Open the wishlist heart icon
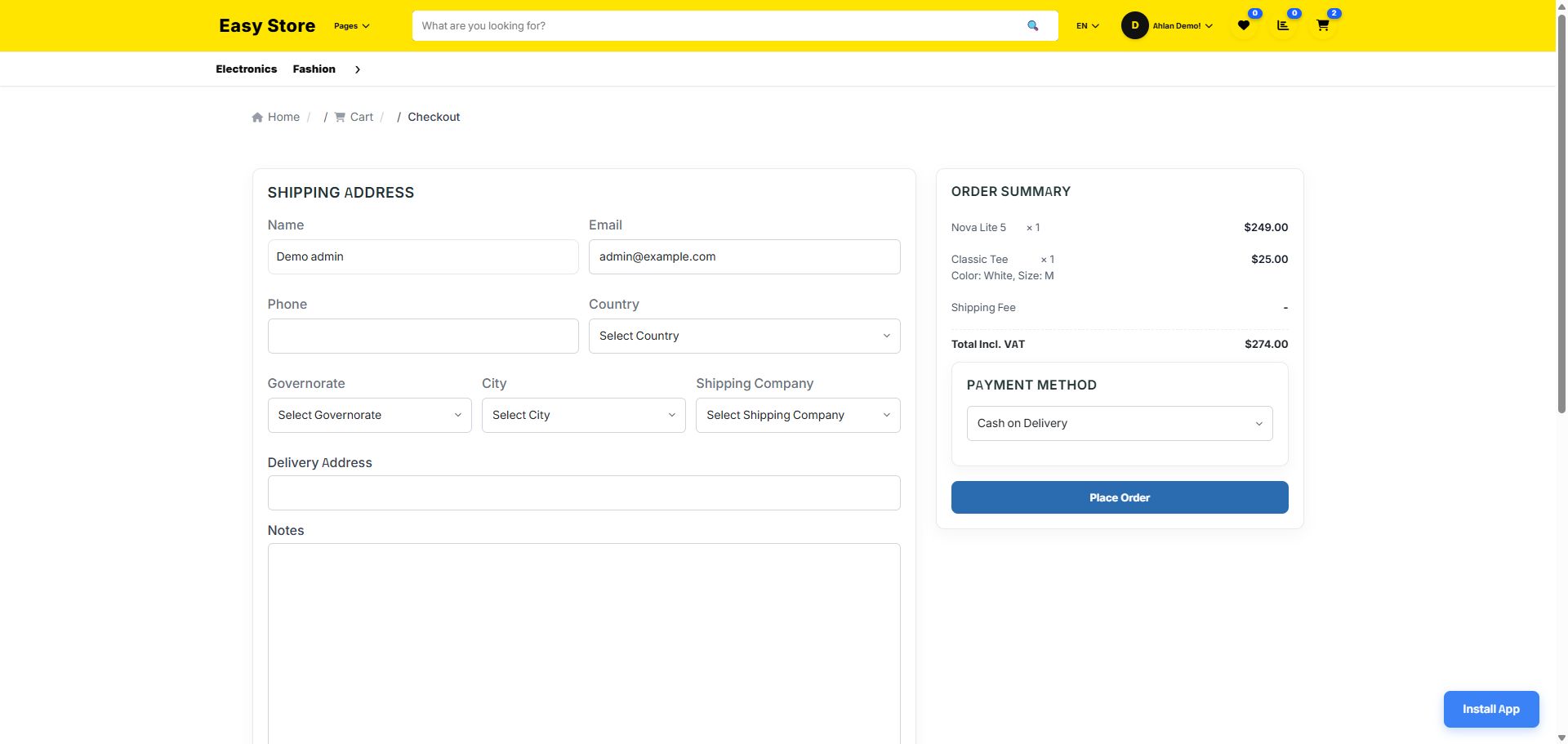 click(1243, 26)
